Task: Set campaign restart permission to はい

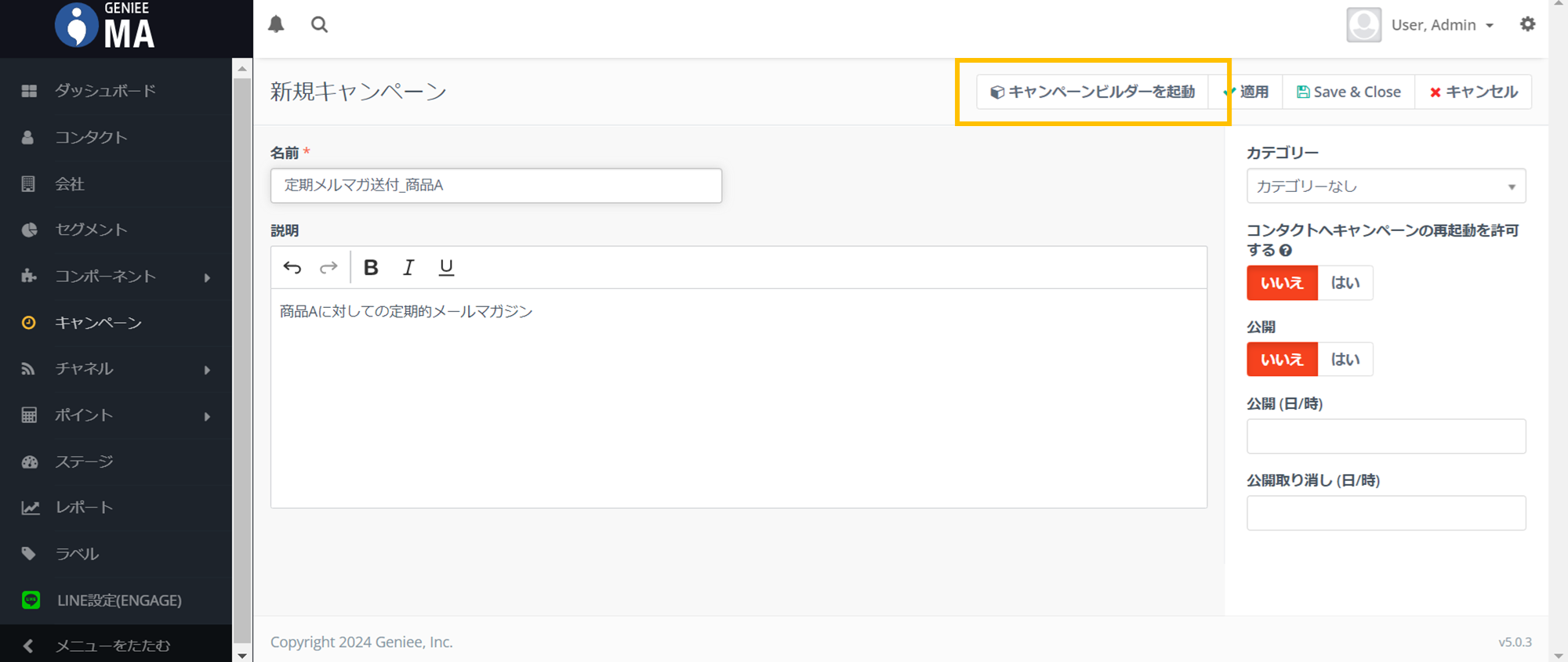Action: 1345,283
